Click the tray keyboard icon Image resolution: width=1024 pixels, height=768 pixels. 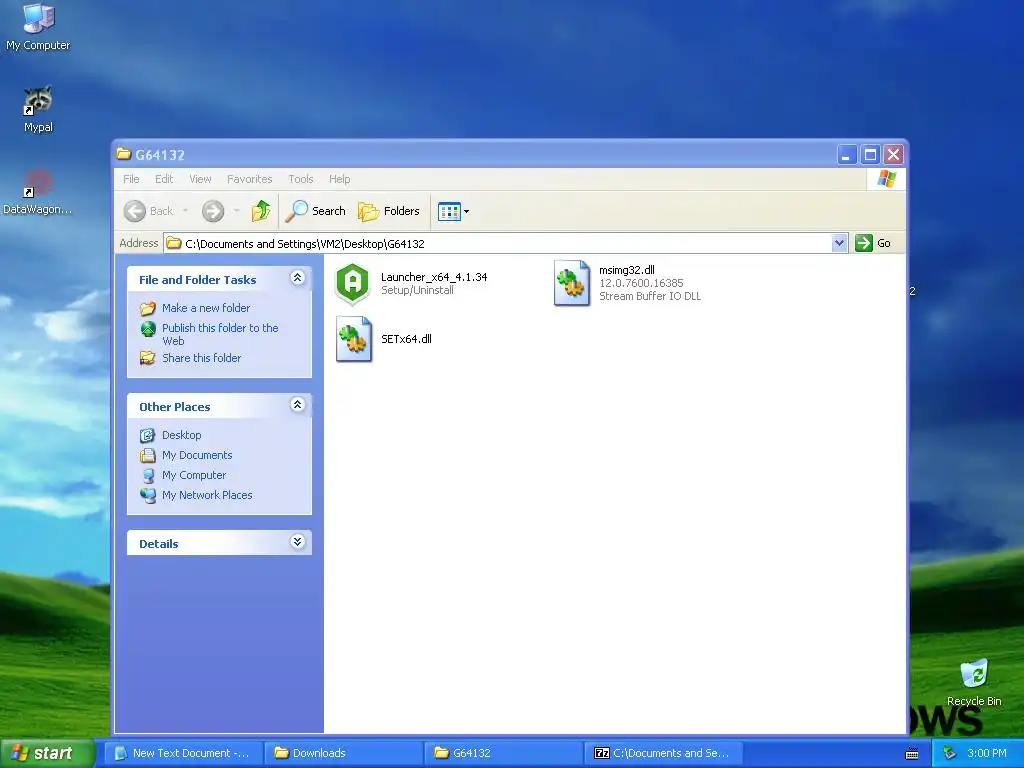pos(912,754)
